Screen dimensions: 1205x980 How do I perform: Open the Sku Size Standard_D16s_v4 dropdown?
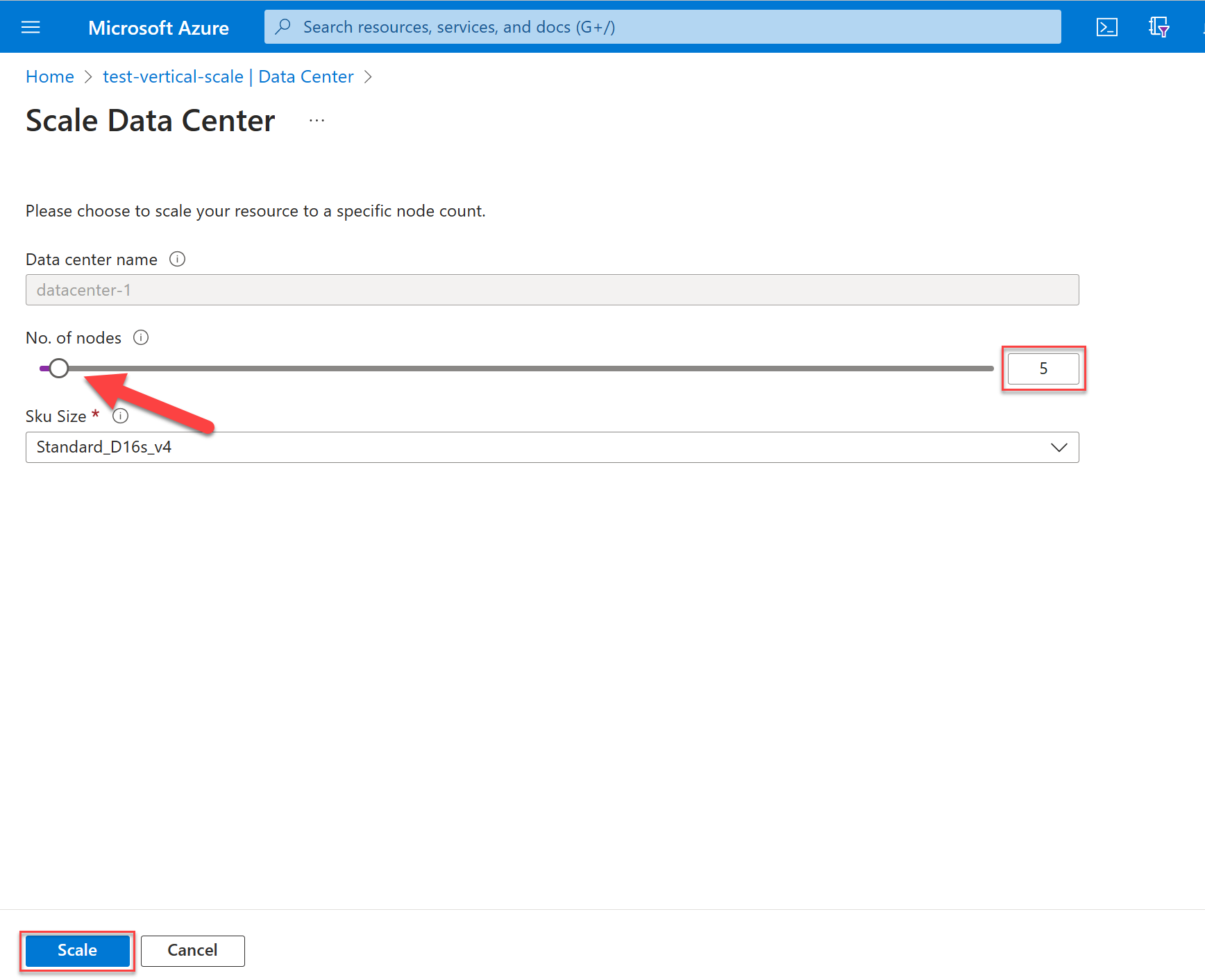tap(541, 448)
